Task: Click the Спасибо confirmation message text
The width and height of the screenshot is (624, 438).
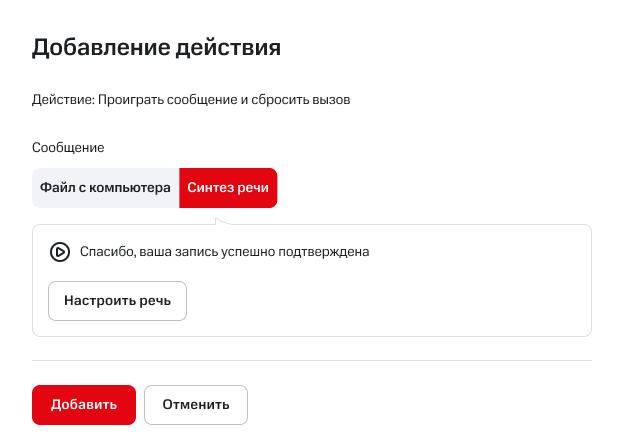Action: (x=225, y=252)
